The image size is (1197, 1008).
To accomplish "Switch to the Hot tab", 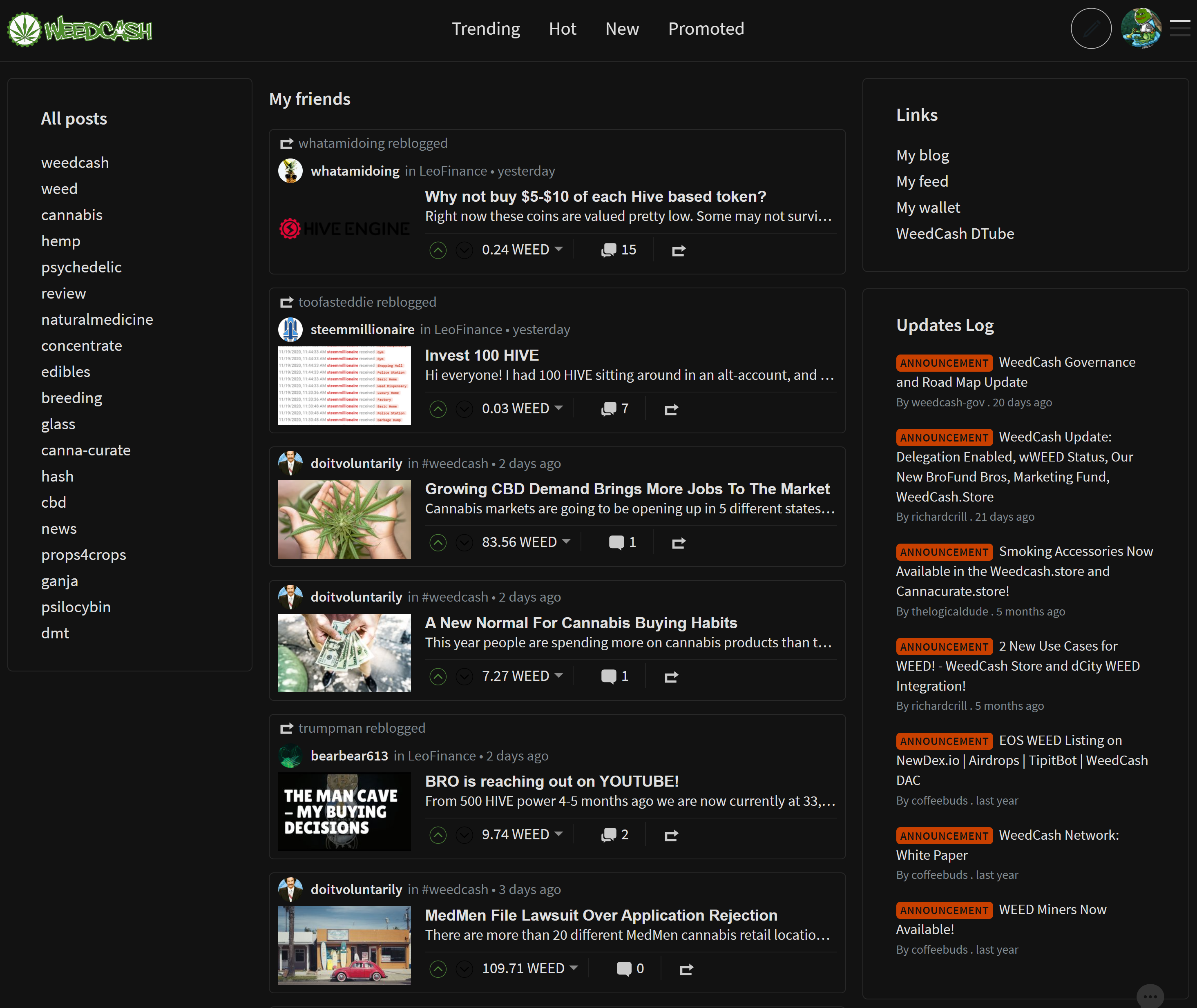I will click(x=563, y=29).
